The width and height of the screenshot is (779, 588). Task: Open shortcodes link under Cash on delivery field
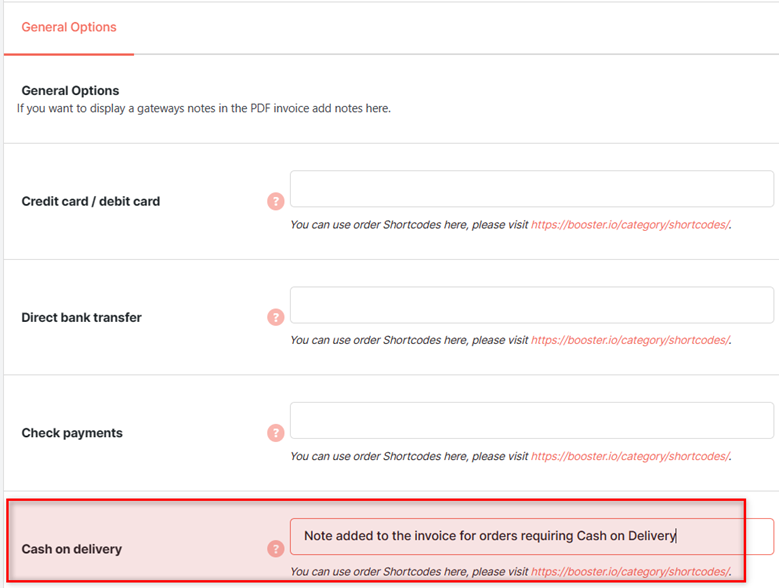pos(630,572)
